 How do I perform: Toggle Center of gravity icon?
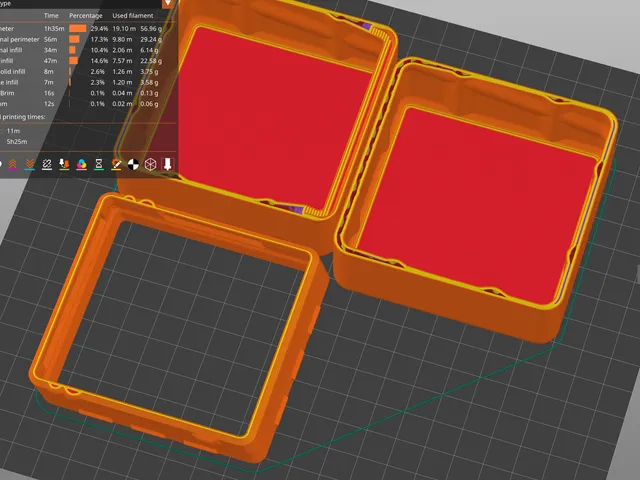tap(133, 164)
